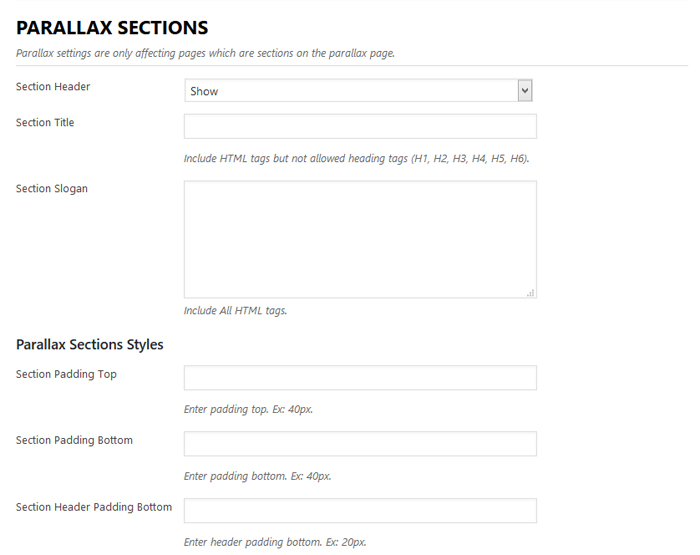Open the Section Header dropdown arrow
The image size is (700, 555).
(x=525, y=91)
